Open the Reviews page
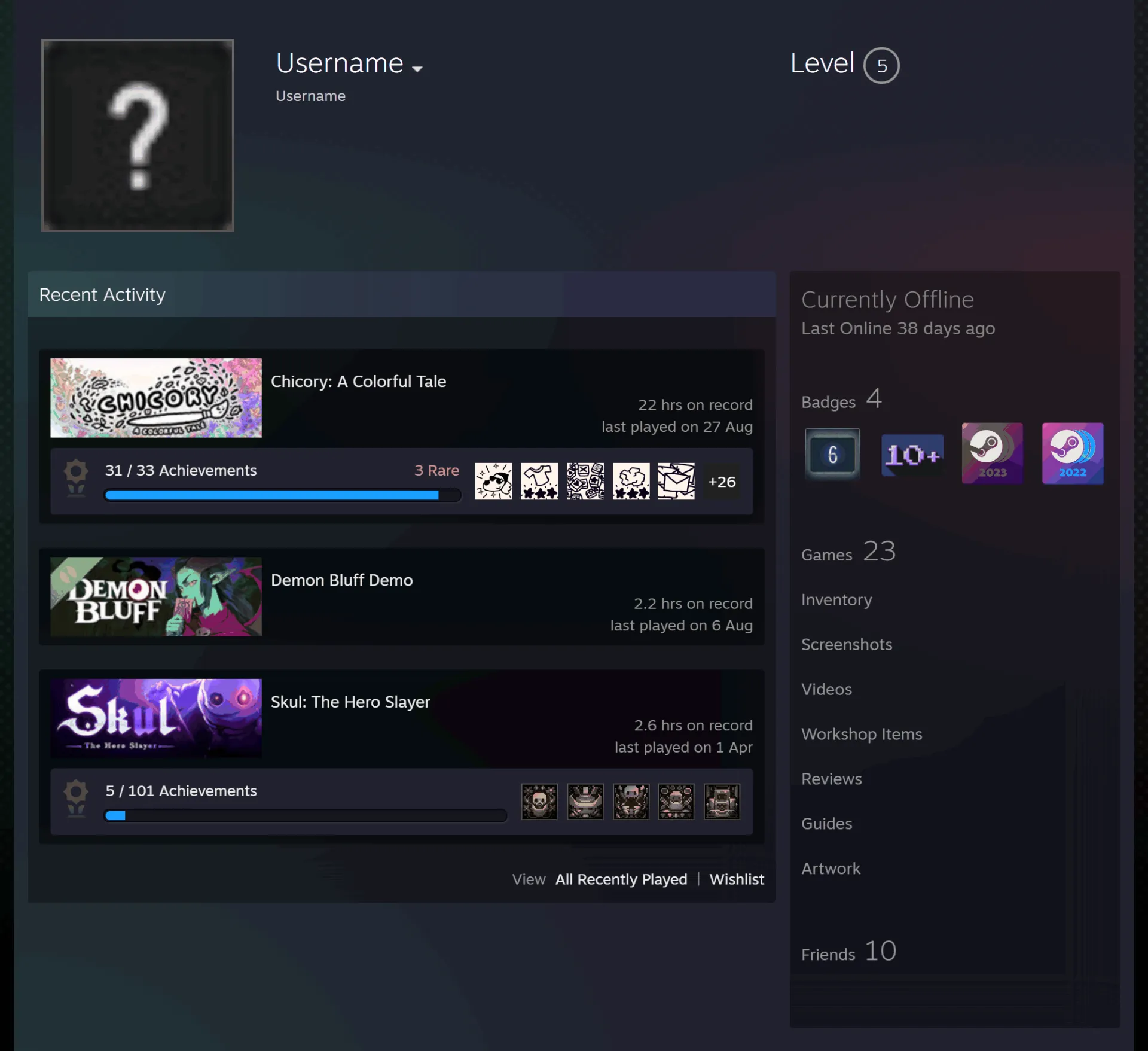 point(832,779)
